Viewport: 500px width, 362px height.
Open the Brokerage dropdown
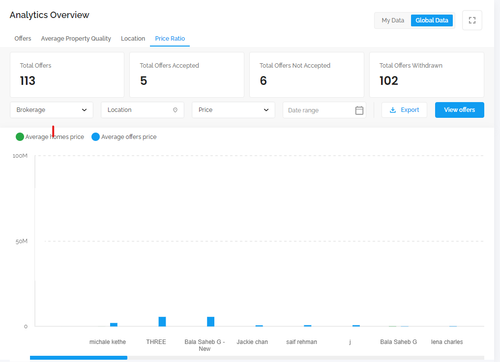tap(52, 110)
